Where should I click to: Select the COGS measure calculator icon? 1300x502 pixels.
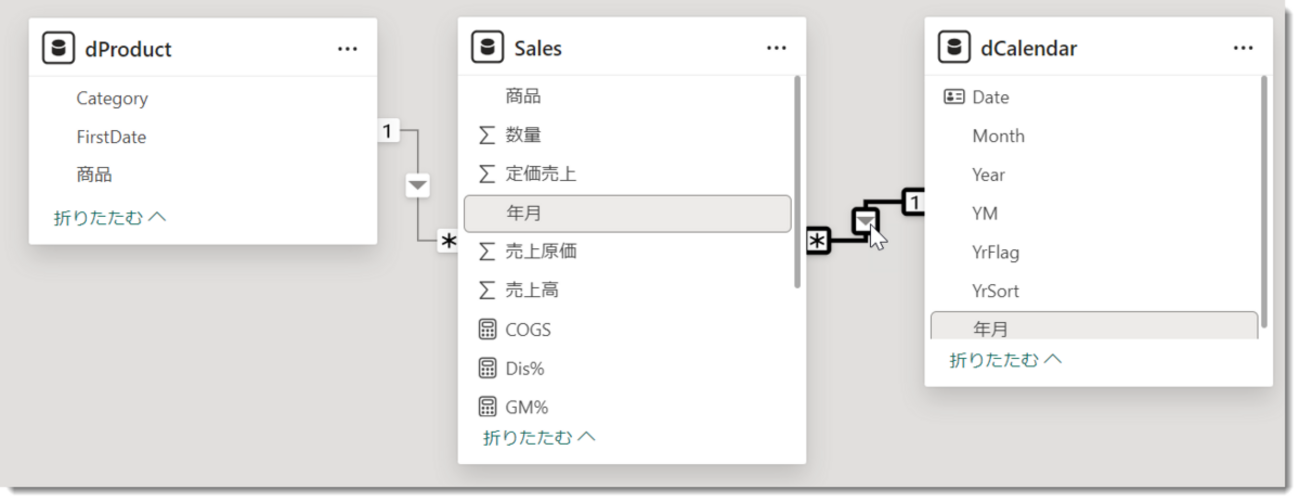487,329
